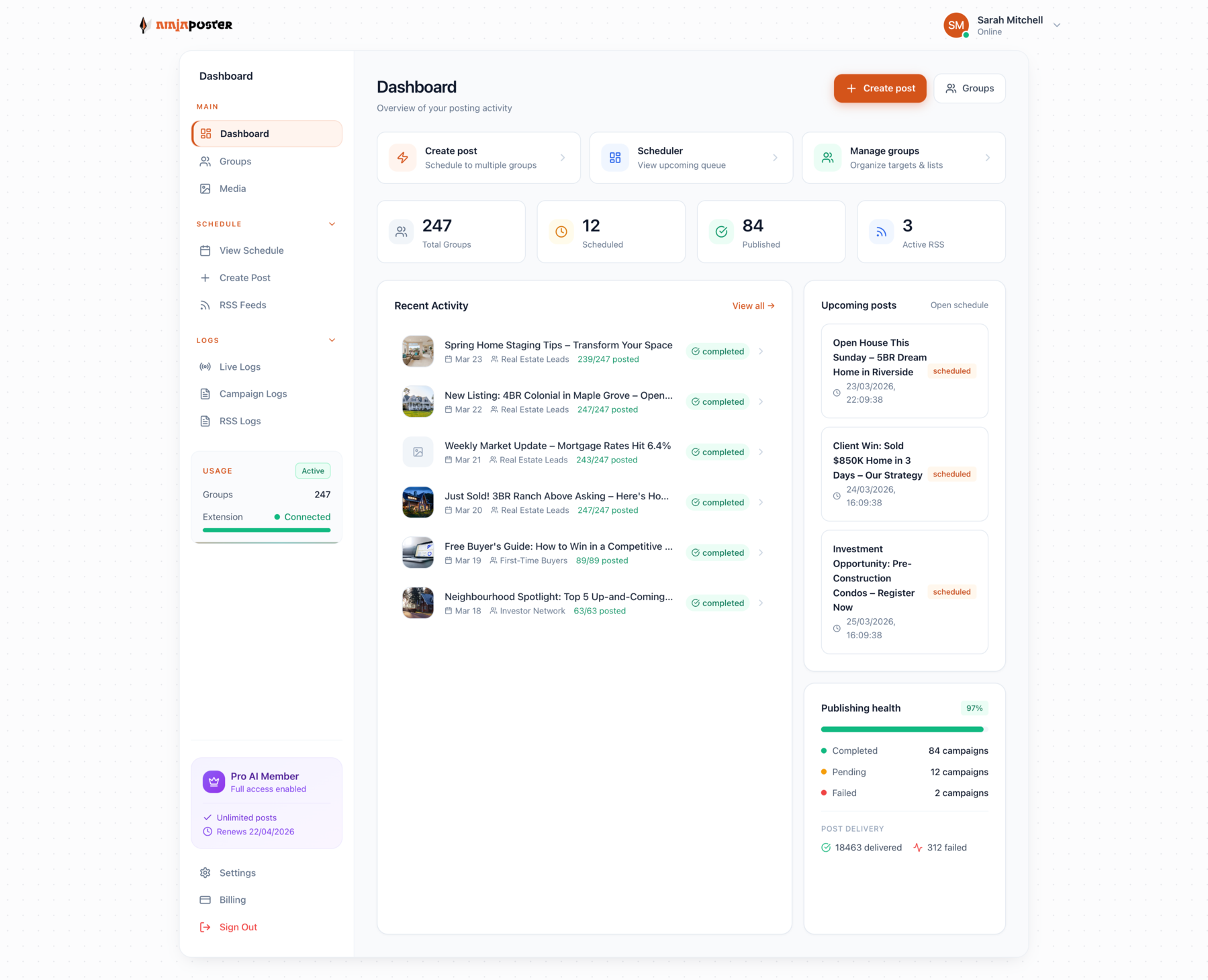Expand the Spring Home Staging Tips activity row
The height and width of the screenshot is (980, 1208).
[x=761, y=351]
